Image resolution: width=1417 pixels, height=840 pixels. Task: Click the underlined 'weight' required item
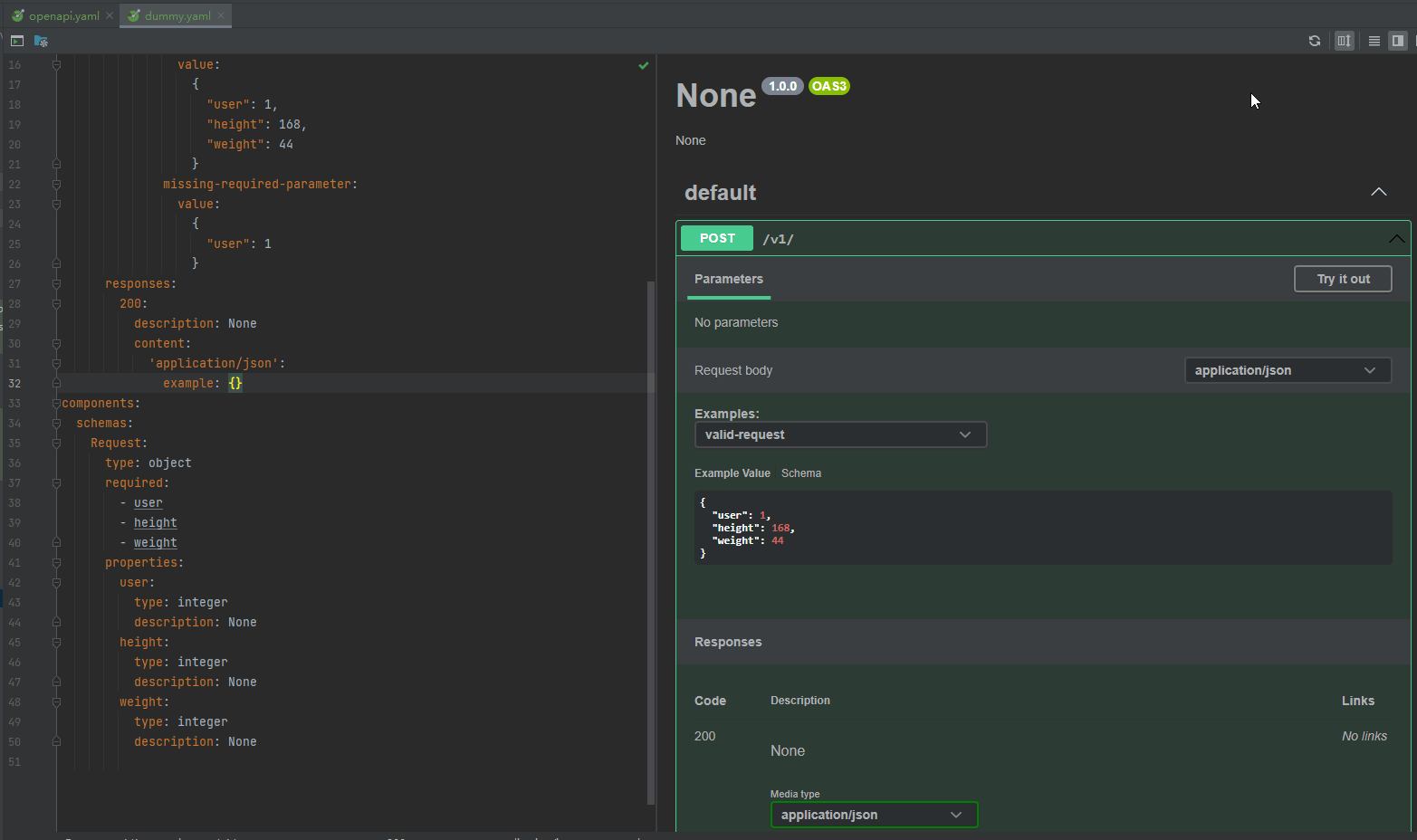[x=156, y=543]
